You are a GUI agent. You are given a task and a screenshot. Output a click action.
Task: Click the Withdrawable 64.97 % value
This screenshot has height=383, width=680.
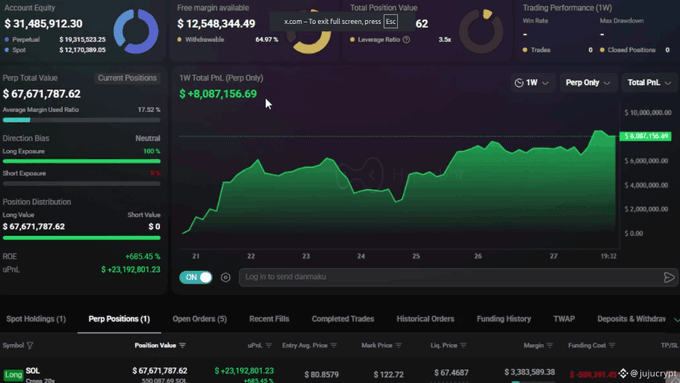coord(267,39)
